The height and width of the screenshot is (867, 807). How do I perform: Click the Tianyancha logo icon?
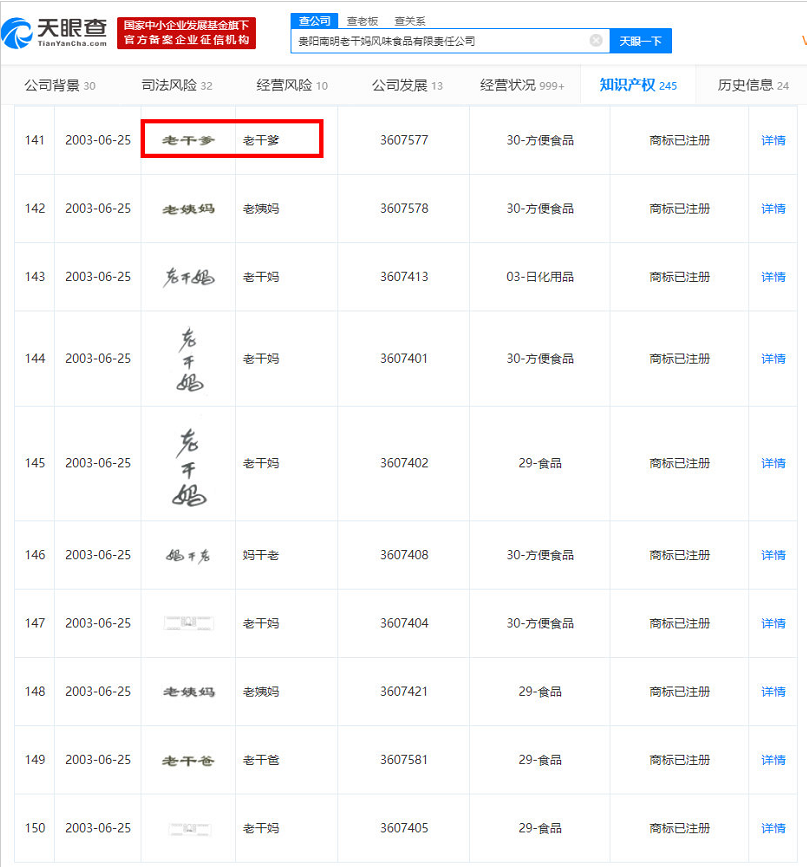[x=20, y=33]
